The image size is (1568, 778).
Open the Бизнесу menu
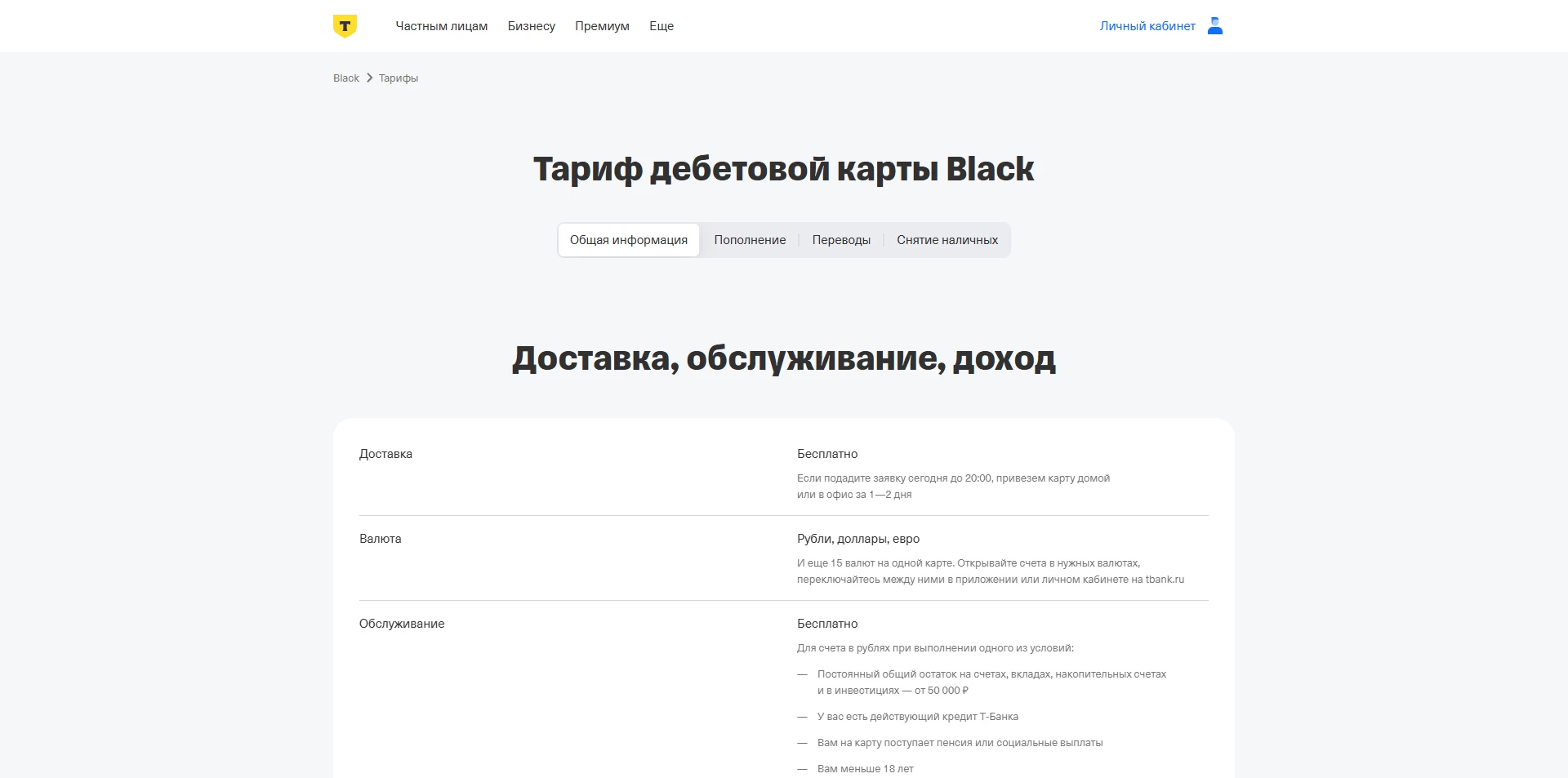pyautogui.click(x=532, y=25)
